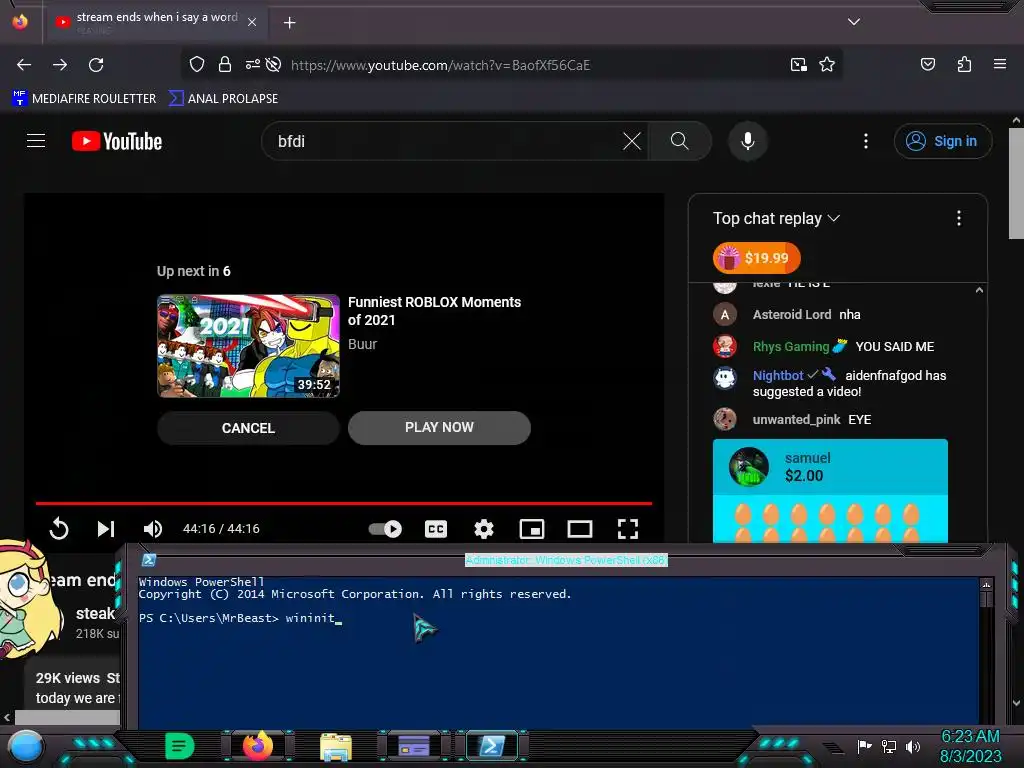Screen dimensions: 1024x768
Task: Save page to Pocket
Action: 927,64
